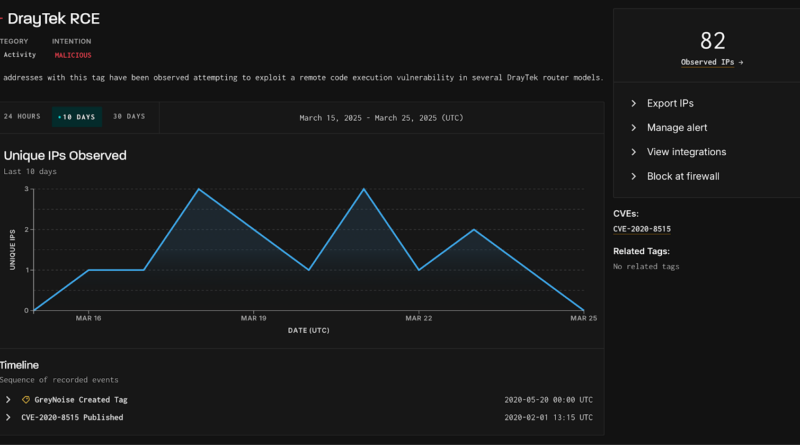Click the 2020-02-01 13:15 UTC timestamp
Screen dimensions: 800x445
548,417
